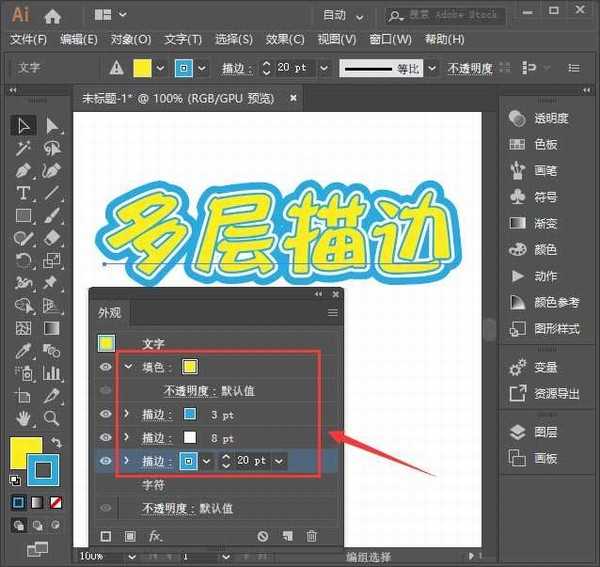Toggle visibility of bottom opacity row
Image resolution: width=600 pixels, height=567 pixels.
click(106, 508)
